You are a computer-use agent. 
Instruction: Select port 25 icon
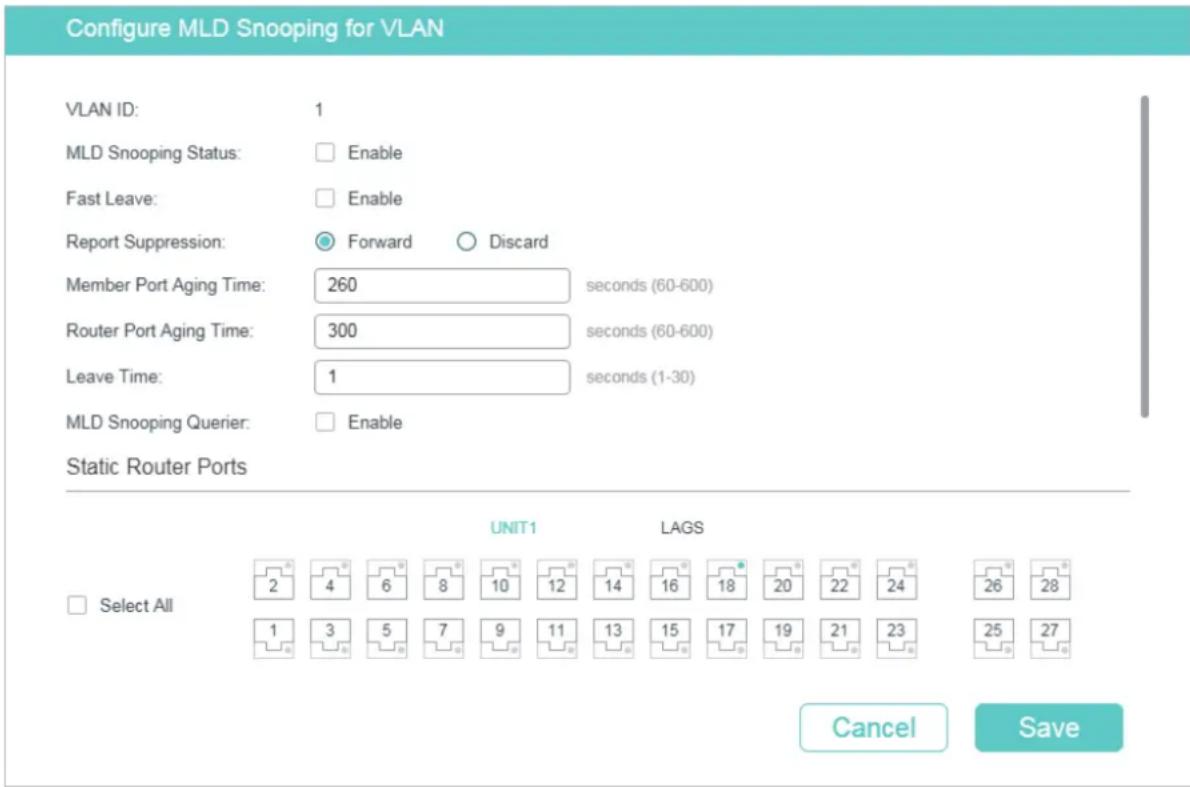pyautogui.click(x=993, y=637)
